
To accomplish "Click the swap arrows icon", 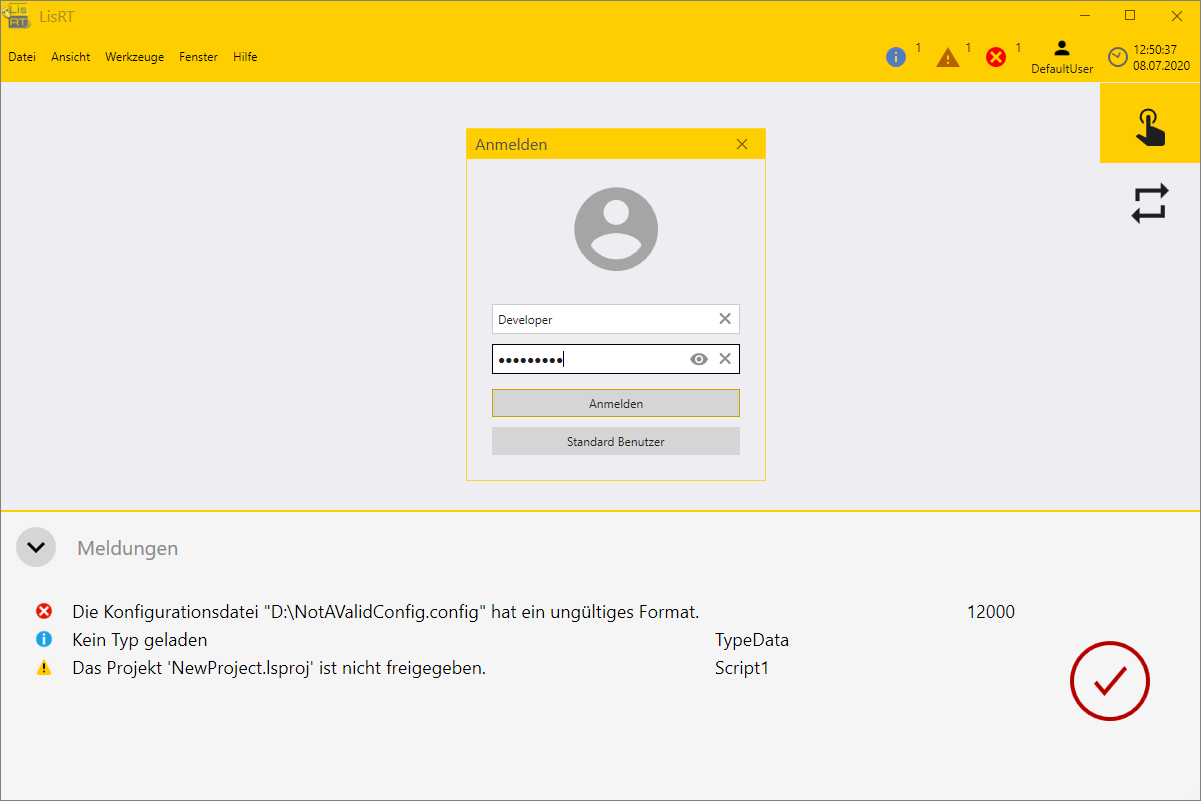I will (1150, 203).
